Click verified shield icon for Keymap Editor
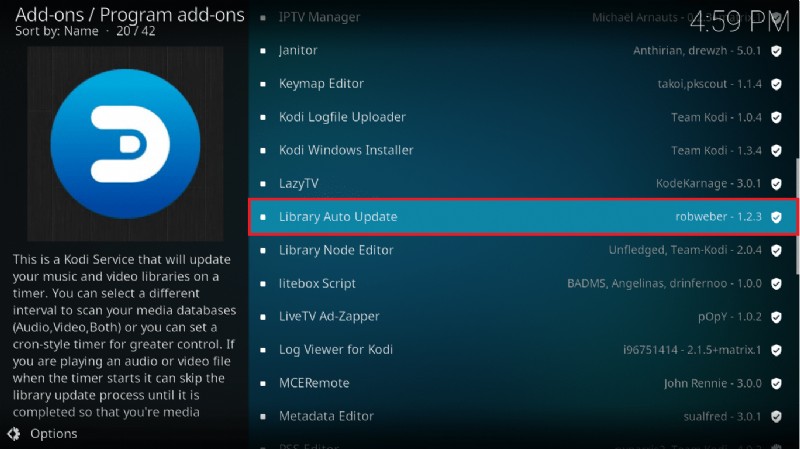Screen dimensions: 800x449 [776, 84]
